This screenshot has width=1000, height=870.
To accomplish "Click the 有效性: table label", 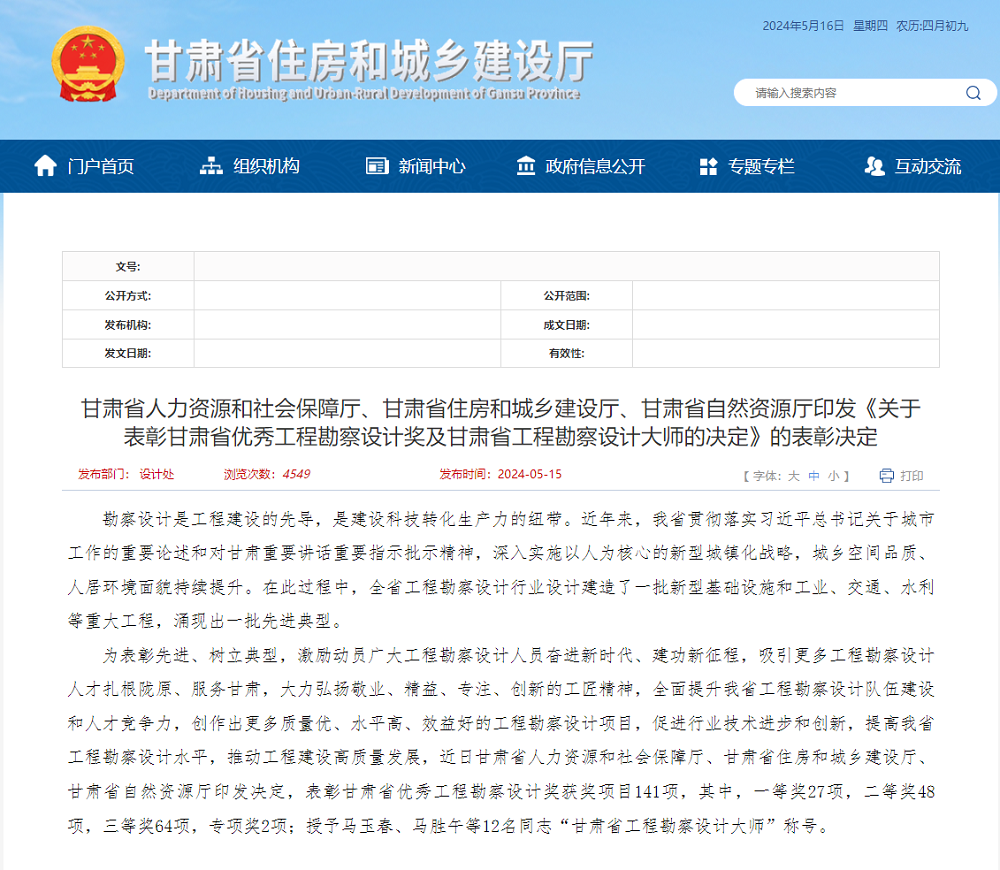I will point(566,353).
